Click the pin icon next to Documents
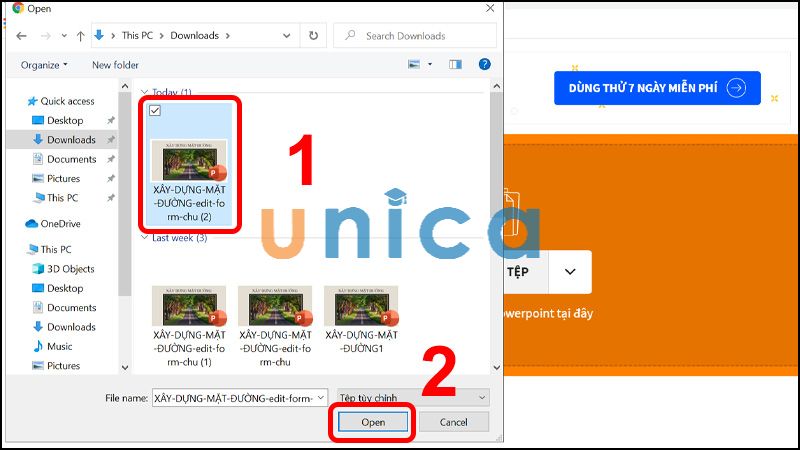 111,159
